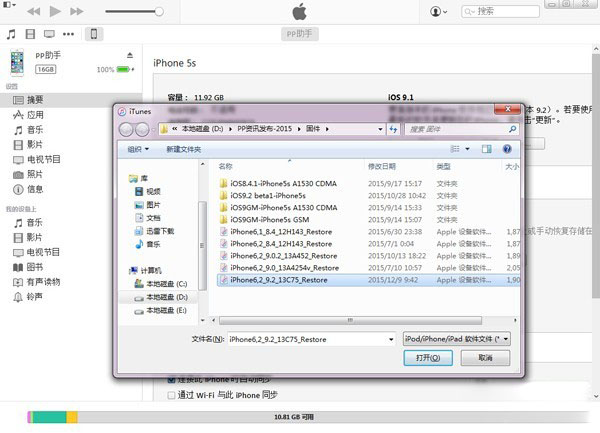Screen dimensions: 600x433
Task: Expand the 组织 dropdown menu
Action: point(138,150)
